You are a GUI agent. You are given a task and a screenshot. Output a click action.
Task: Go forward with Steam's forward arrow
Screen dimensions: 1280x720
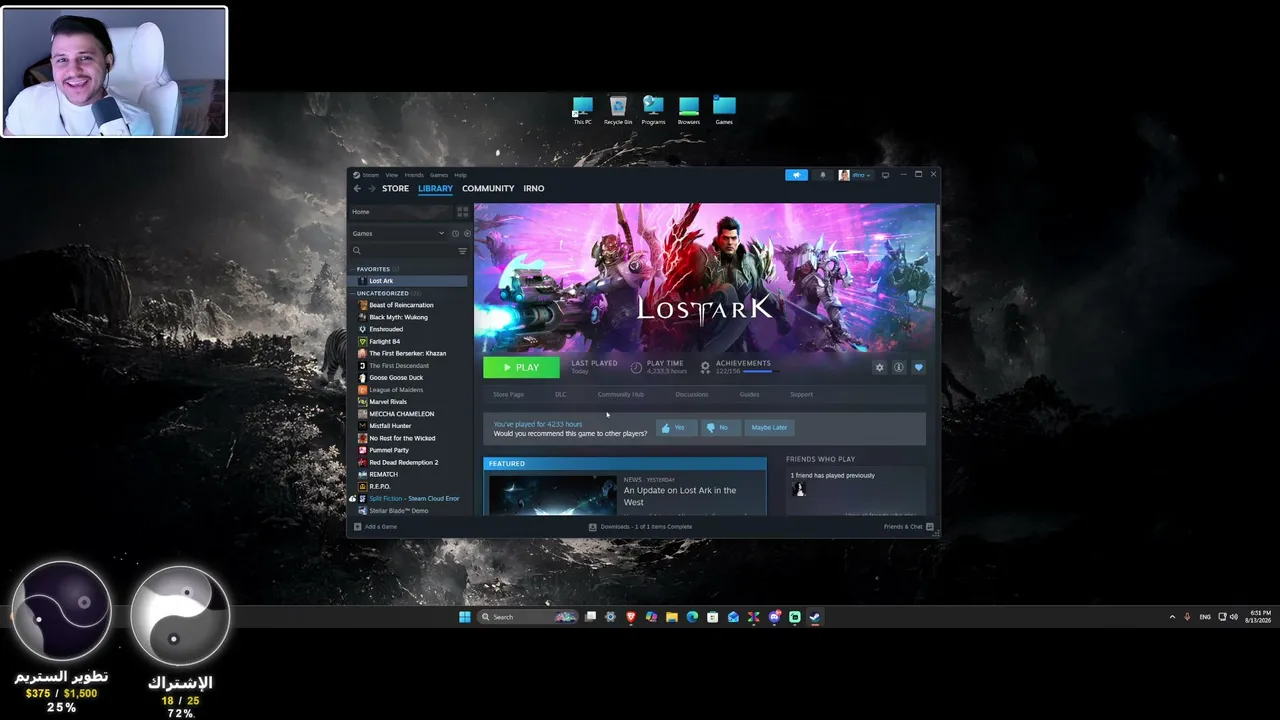(x=372, y=188)
